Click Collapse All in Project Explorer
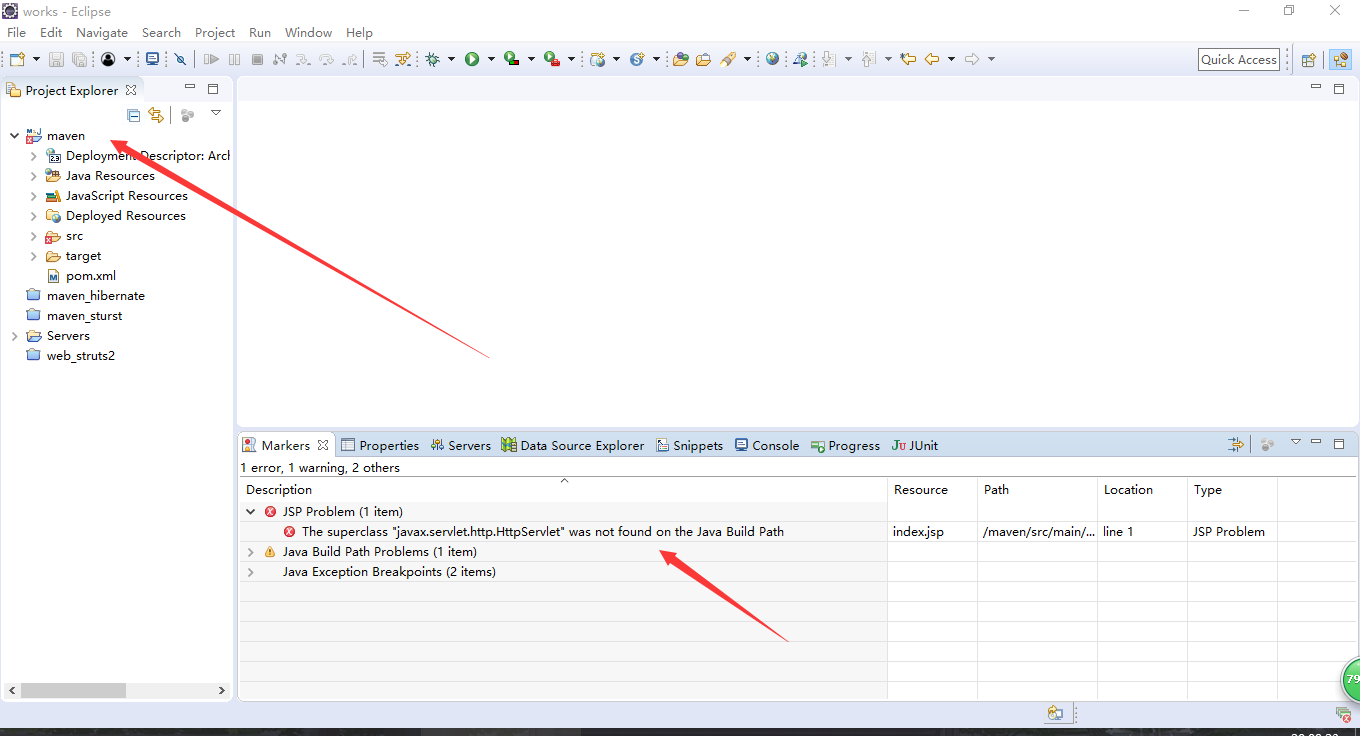This screenshot has height=736, width=1360. pyautogui.click(x=134, y=115)
